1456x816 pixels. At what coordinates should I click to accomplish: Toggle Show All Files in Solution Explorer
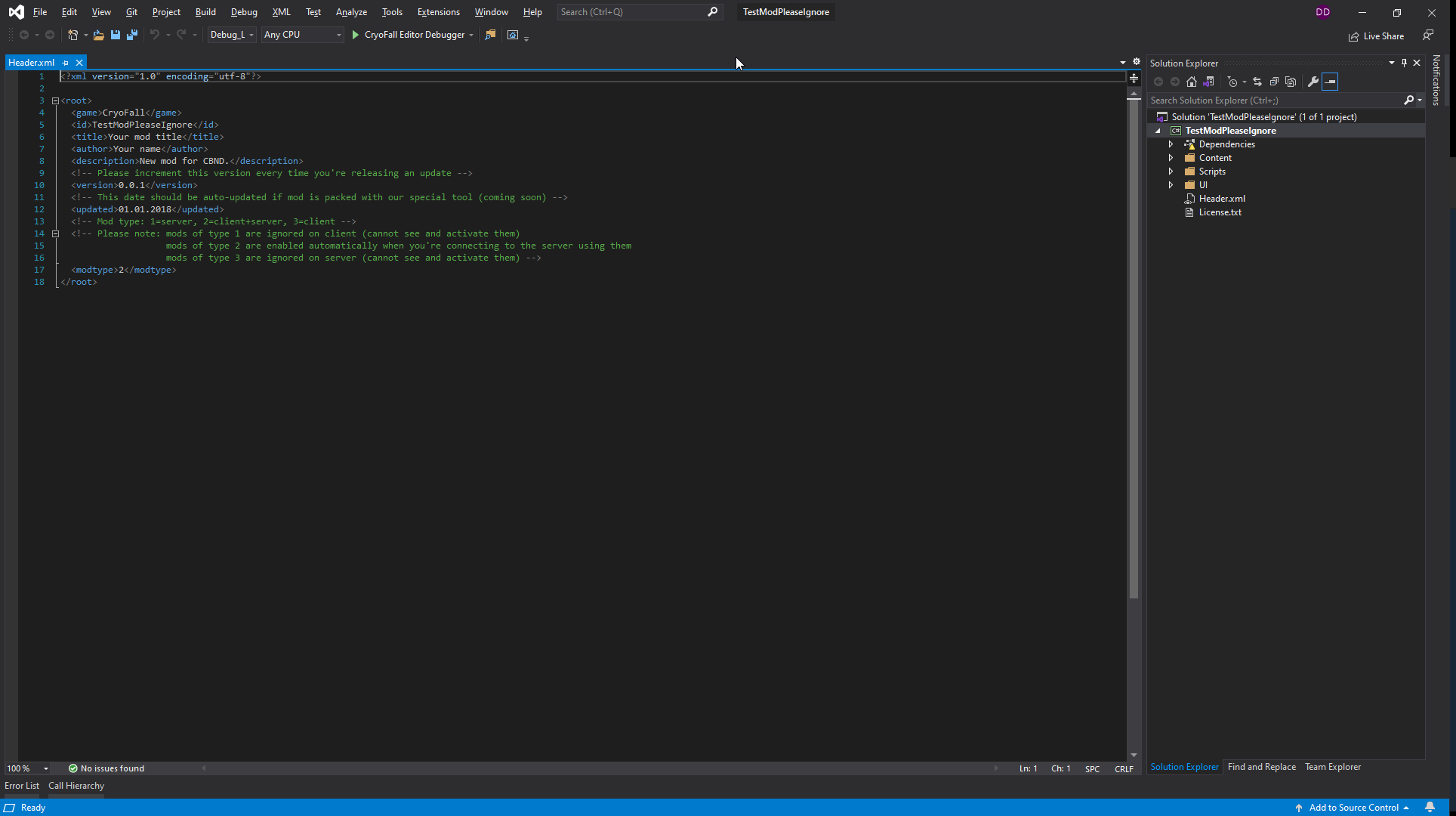tap(1291, 82)
